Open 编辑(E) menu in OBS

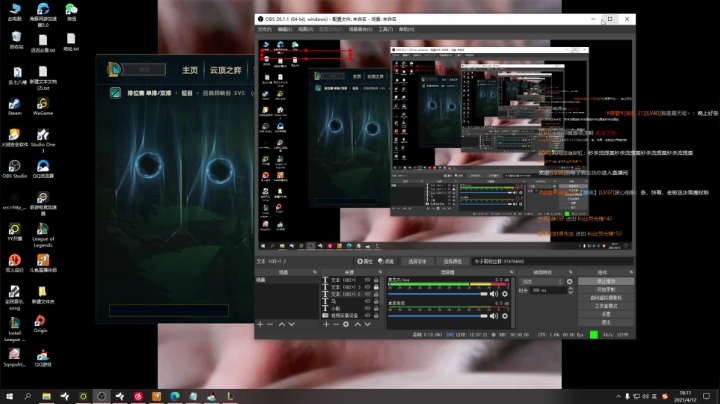[285, 29]
